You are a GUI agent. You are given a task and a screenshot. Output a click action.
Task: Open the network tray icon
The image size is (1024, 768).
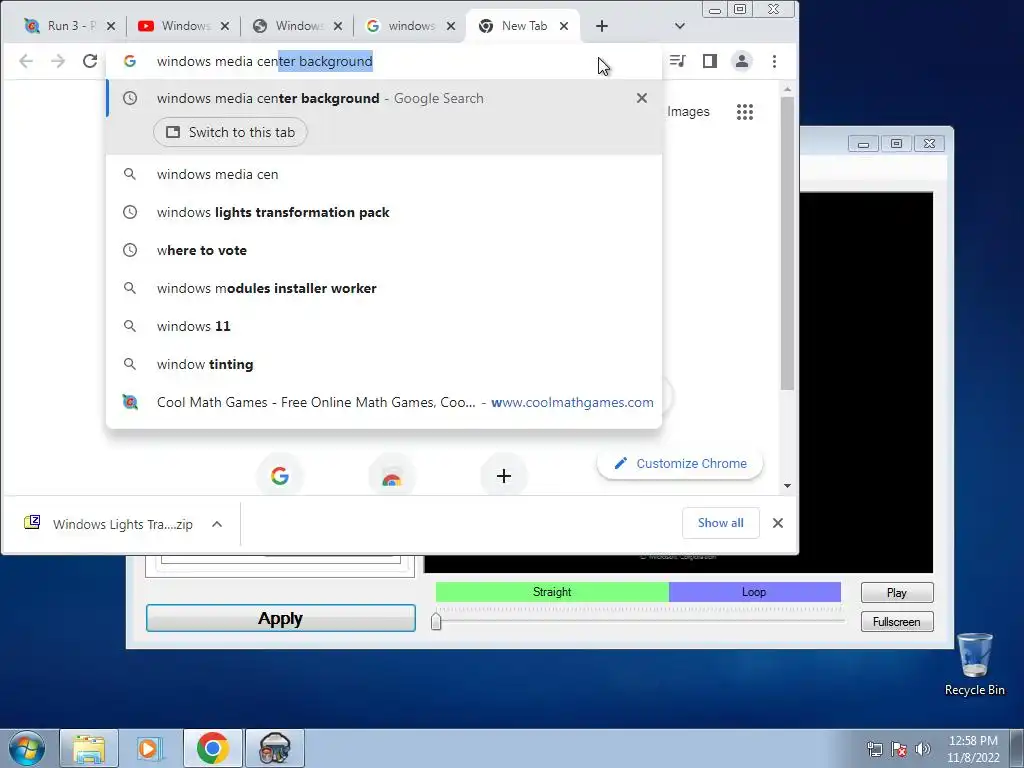(874, 749)
